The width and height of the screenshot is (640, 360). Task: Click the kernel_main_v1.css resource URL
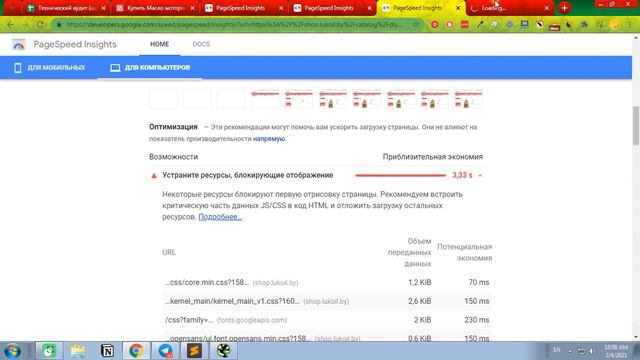232,301
